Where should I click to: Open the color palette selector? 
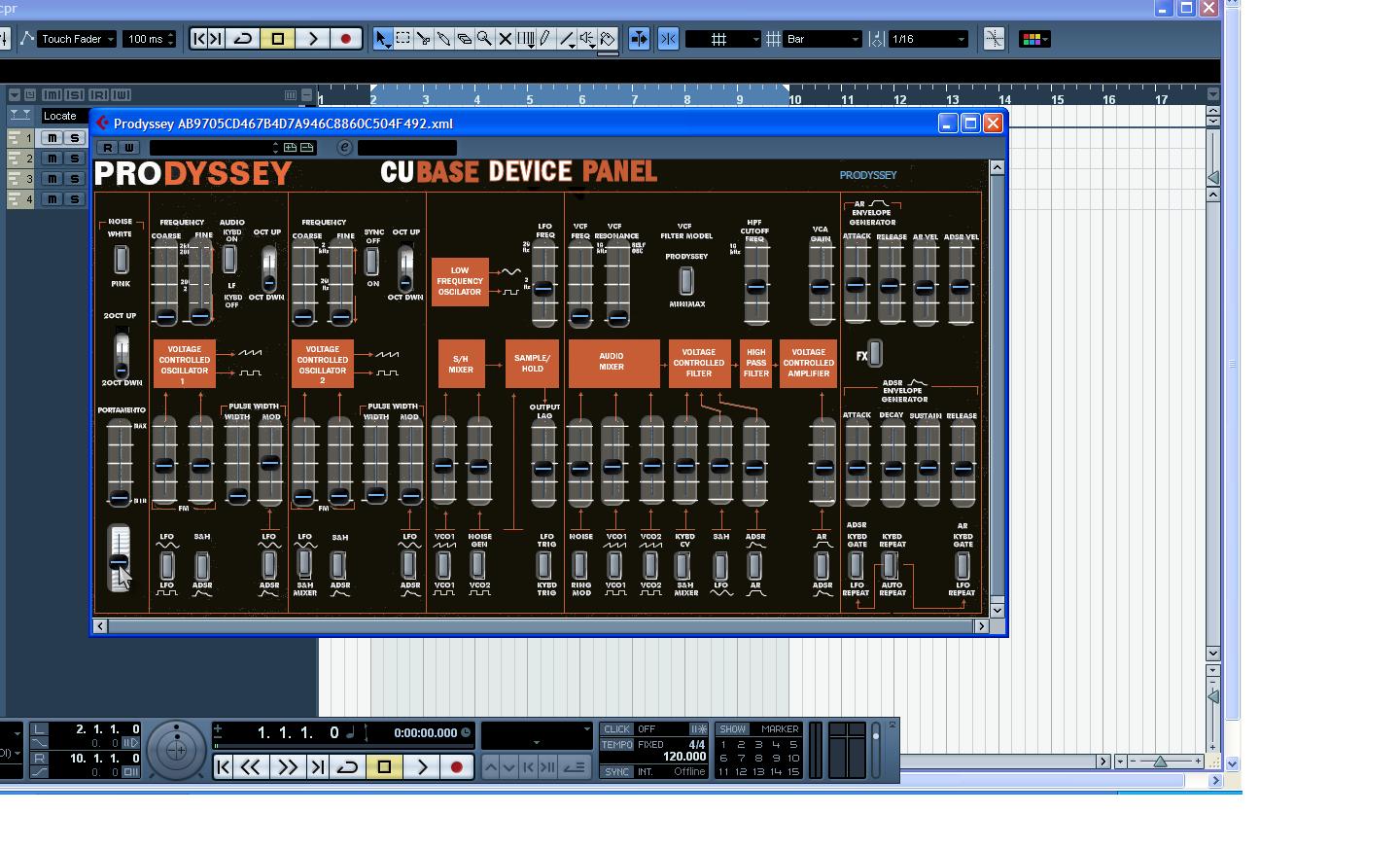(x=1033, y=39)
